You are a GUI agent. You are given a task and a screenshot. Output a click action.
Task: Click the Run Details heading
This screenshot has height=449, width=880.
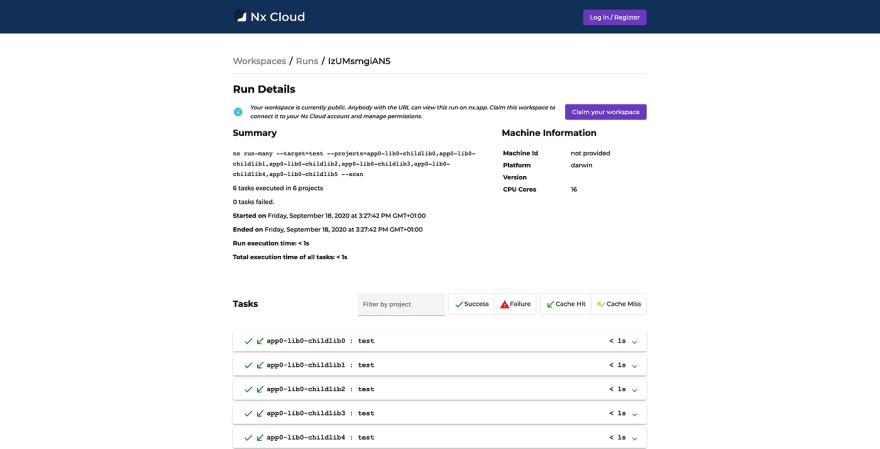(x=264, y=89)
